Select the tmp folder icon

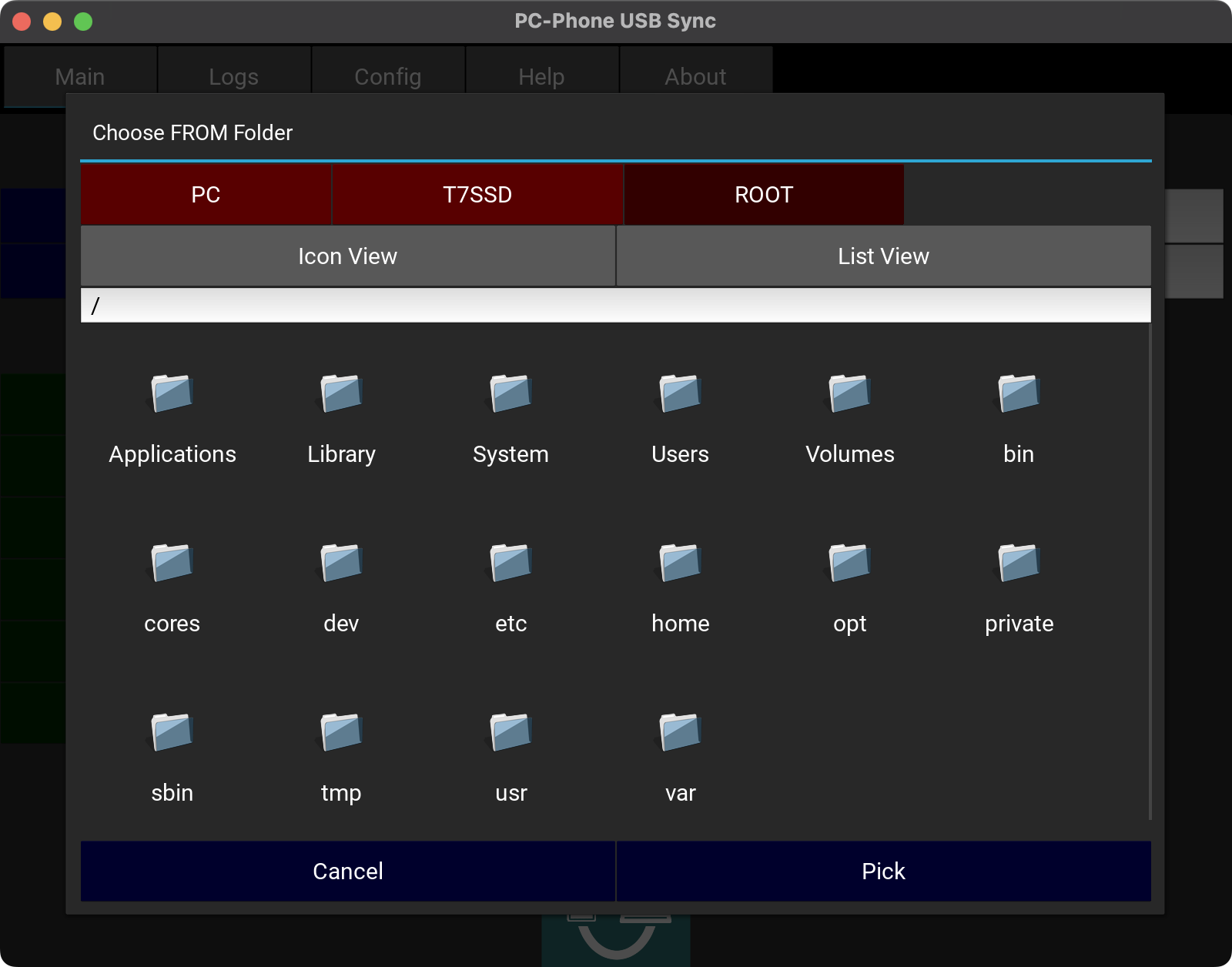pos(341,733)
